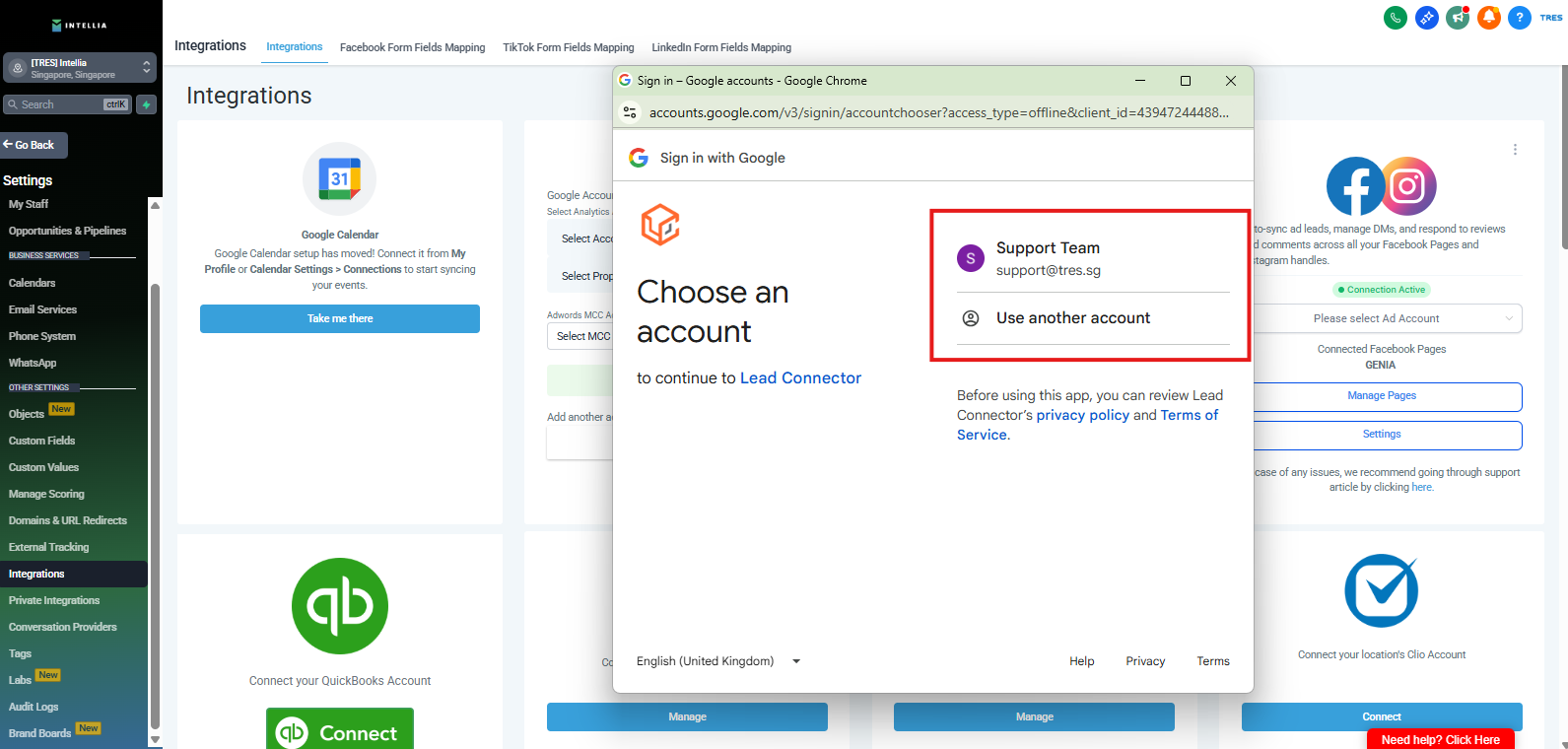The width and height of the screenshot is (1568, 749).
Task: Open the English (United Kingdom) language dropdown
Action: pos(718,661)
